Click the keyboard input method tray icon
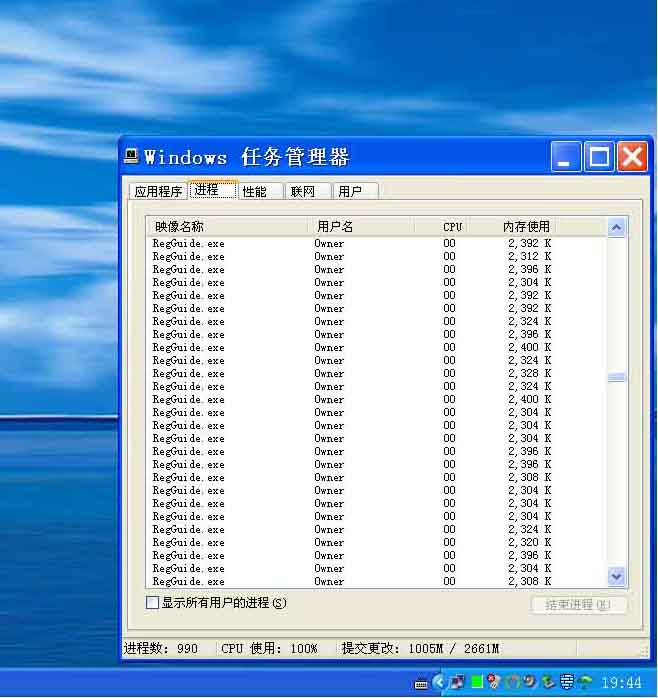Image resolution: width=658 pixels, height=698 pixels. 421,684
